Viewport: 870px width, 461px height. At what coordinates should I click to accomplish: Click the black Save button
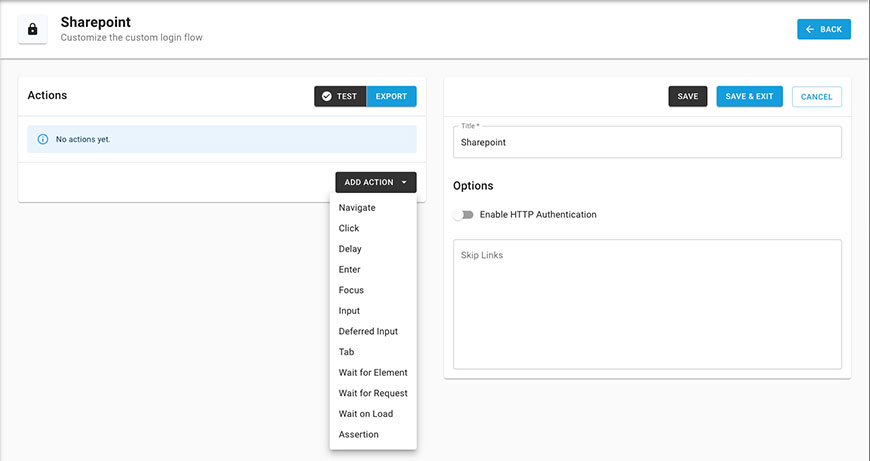(x=687, y=96)
